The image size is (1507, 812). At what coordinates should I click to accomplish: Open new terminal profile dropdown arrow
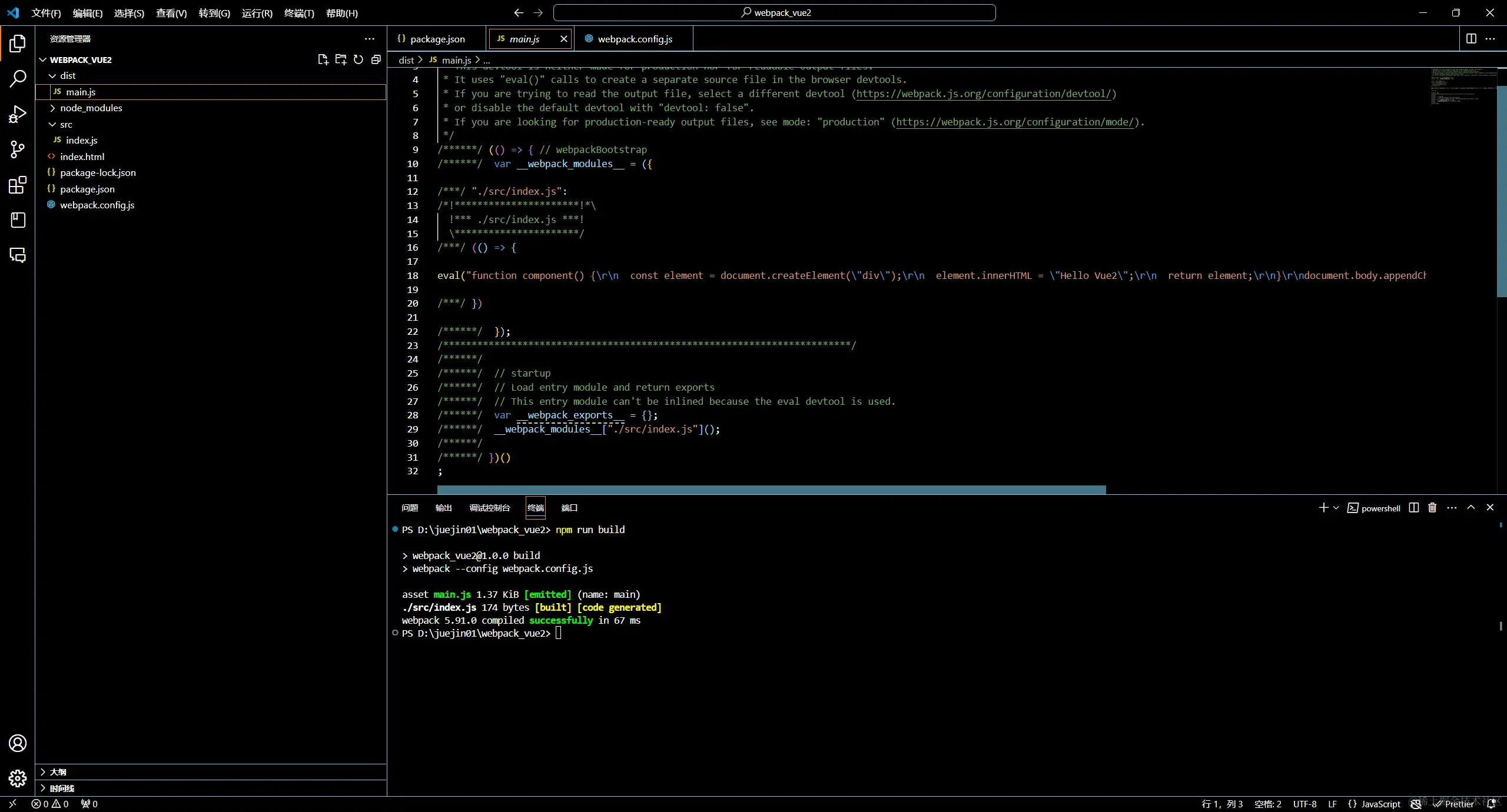point(1336,508)
